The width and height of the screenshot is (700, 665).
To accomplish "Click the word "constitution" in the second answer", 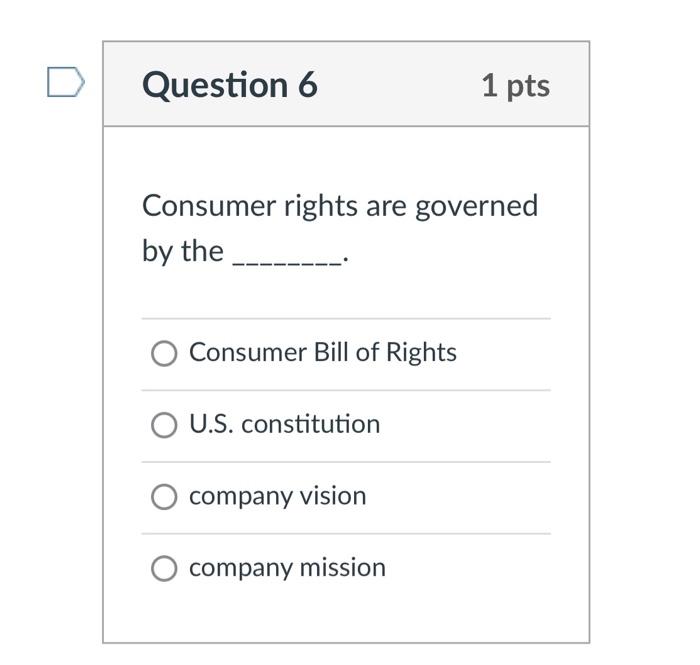I will click(x=310, y=424).
